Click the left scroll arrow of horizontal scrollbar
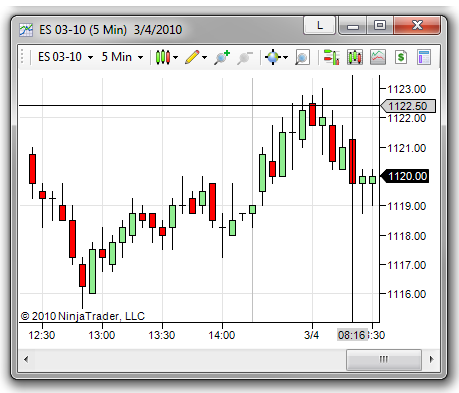Screen dimensions: 459x393 [x=26, y=359]
